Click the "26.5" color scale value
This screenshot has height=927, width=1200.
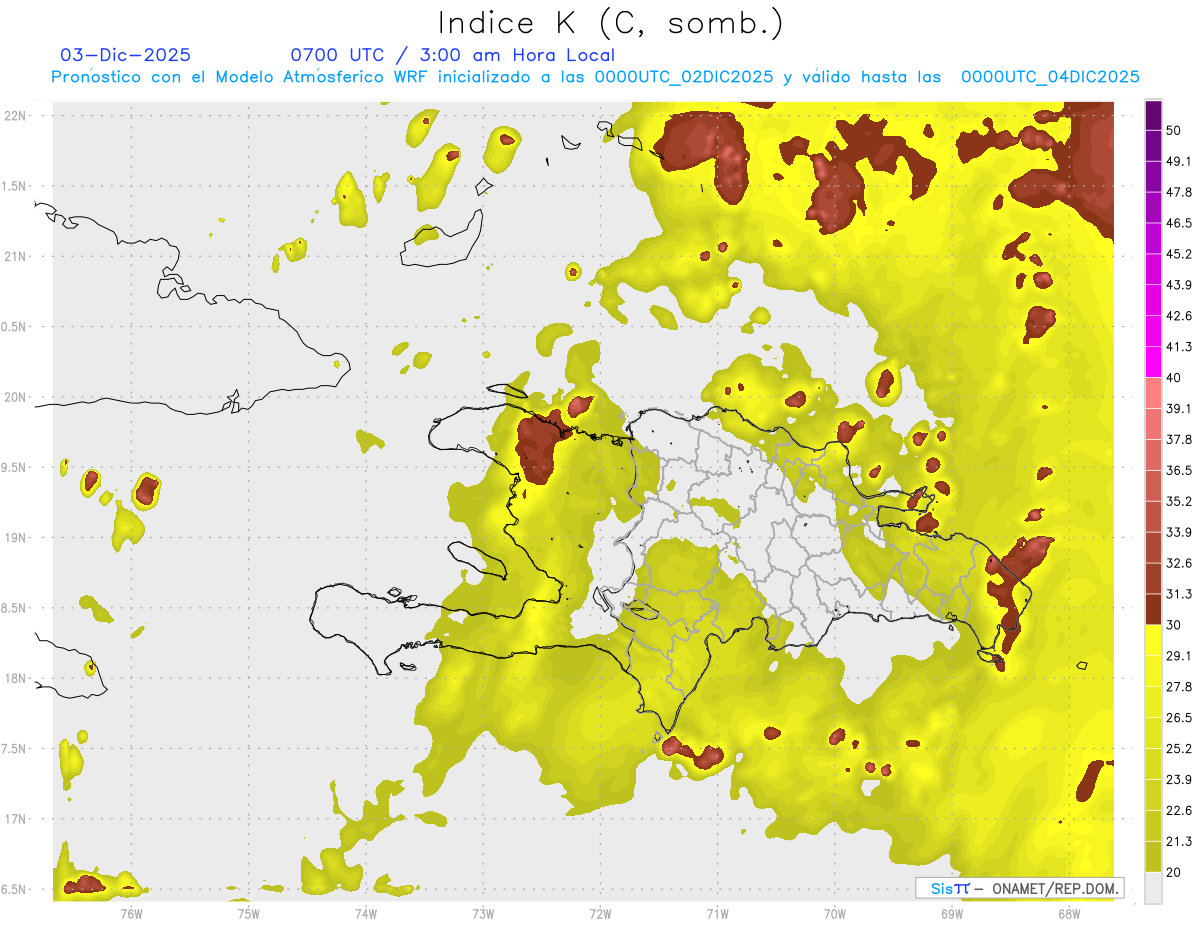(x=1180, y=718)
